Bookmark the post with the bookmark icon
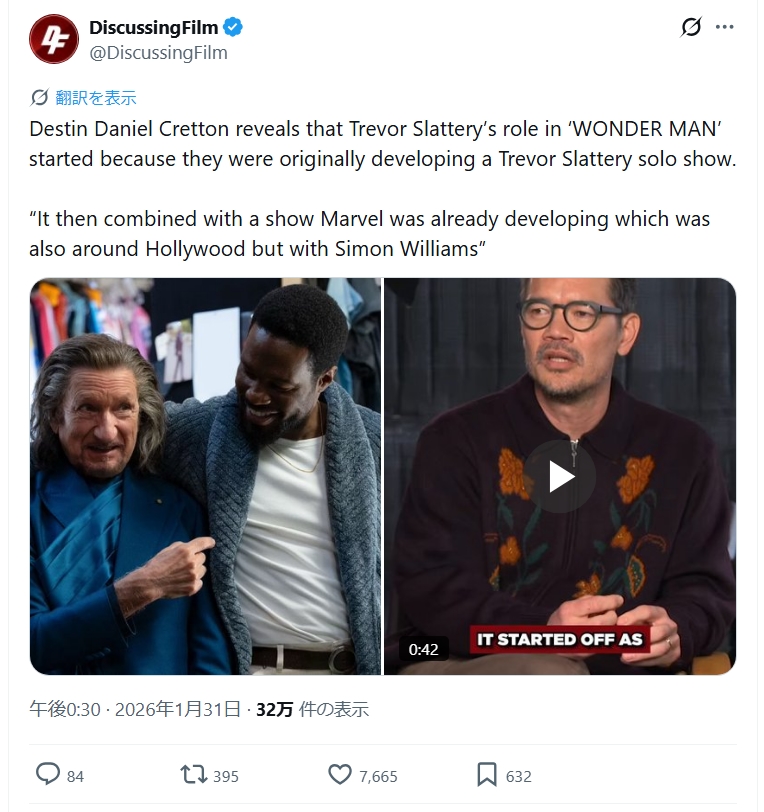Viewport: 764px width, 812px height. [x=487, y=775]
